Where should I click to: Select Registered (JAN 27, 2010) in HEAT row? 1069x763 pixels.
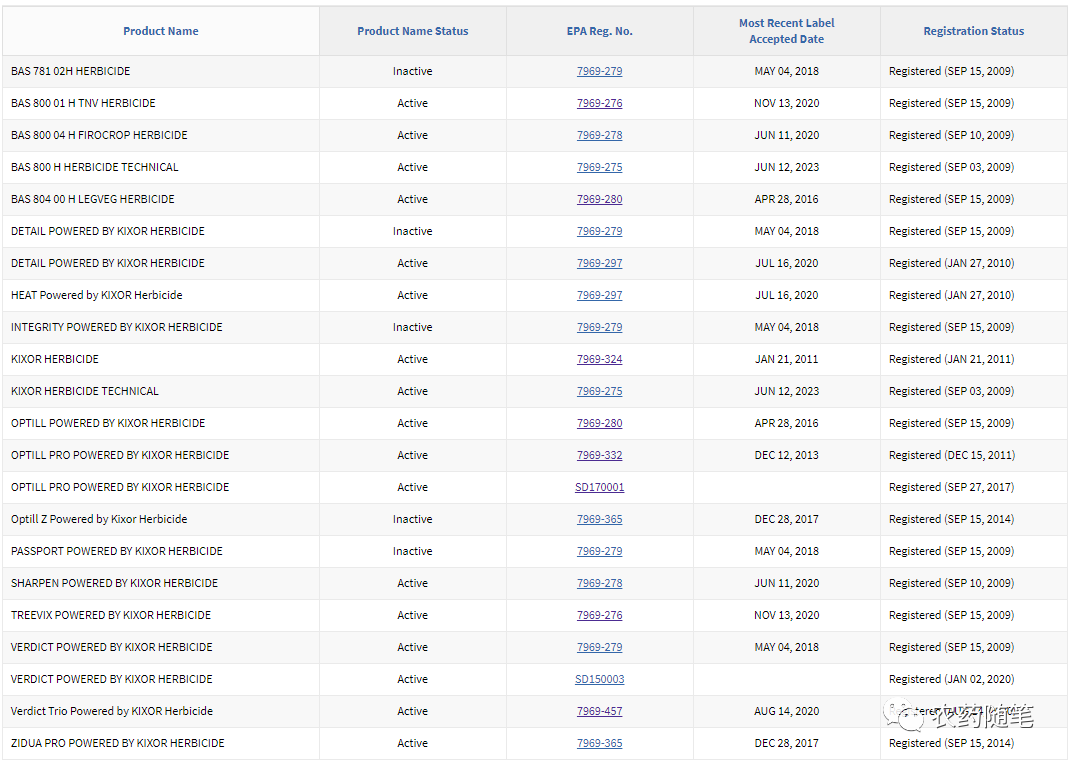(952, 295)
